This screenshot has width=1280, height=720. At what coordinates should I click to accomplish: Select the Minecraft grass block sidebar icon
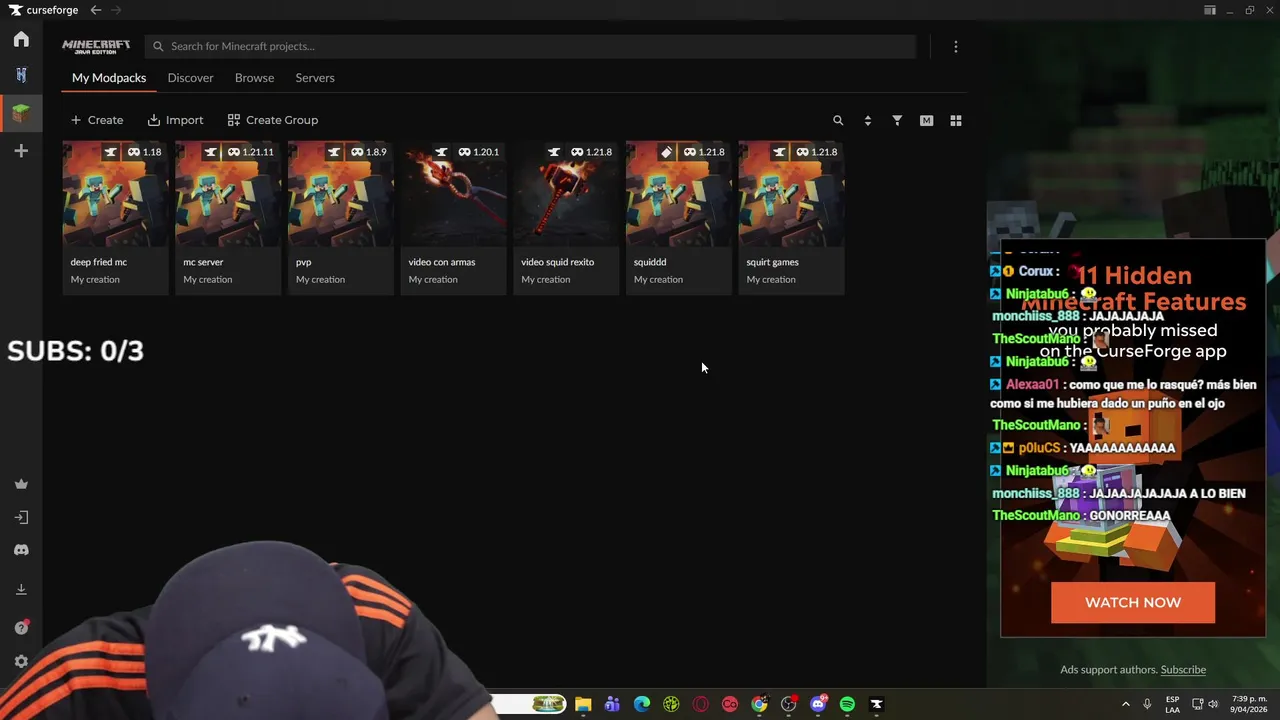[21, 113]
